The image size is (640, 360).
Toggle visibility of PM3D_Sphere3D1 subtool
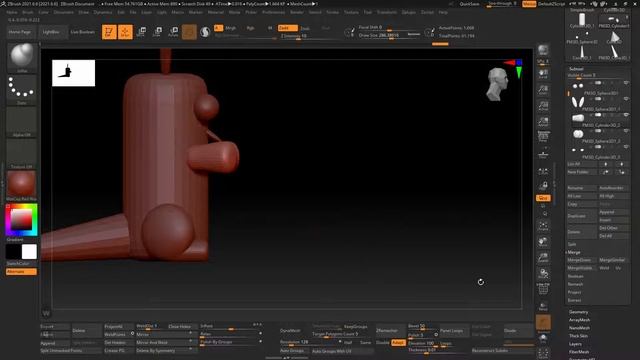[626, 83]
